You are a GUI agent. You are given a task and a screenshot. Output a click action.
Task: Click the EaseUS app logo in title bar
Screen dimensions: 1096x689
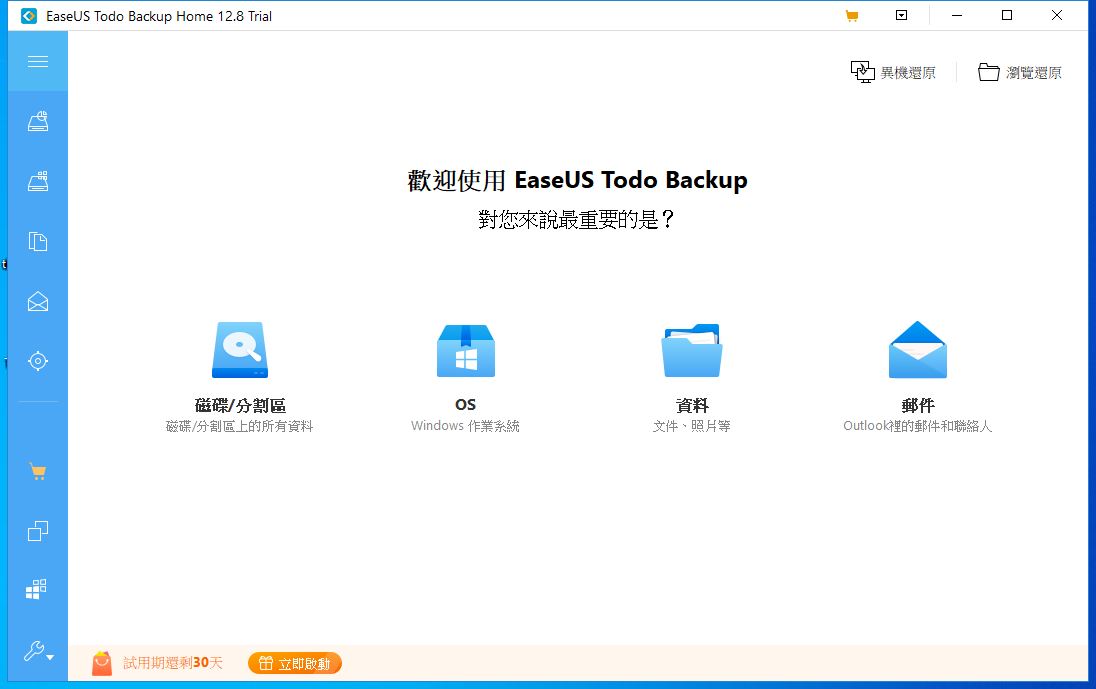pos(29,15)
